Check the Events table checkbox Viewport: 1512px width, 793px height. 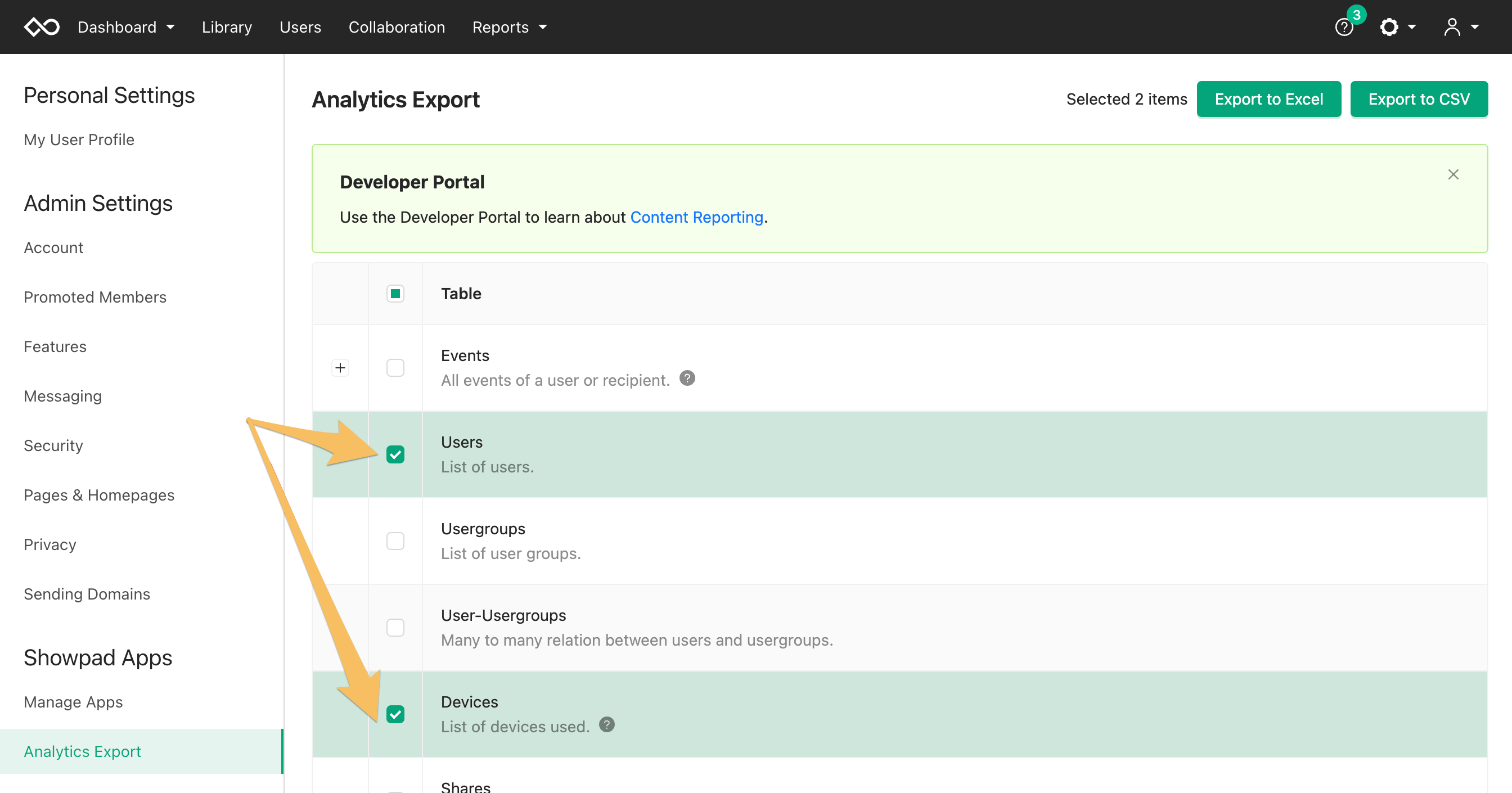pyautogui.click(x=395, y=368)
